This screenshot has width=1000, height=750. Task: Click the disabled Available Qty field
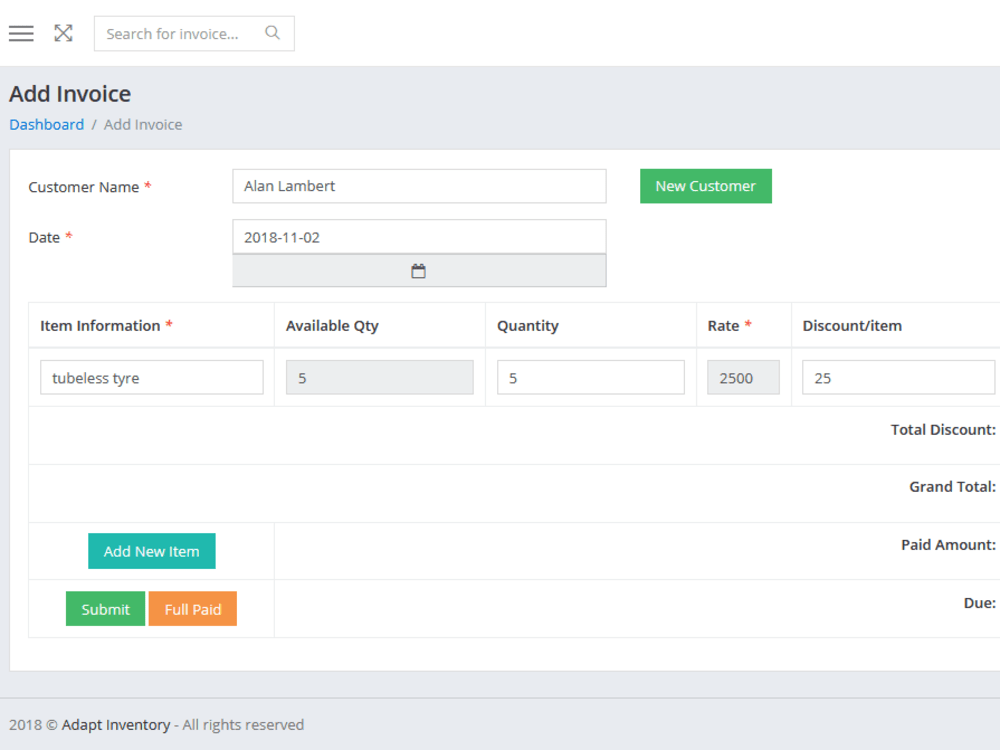[x=379, y=377]
